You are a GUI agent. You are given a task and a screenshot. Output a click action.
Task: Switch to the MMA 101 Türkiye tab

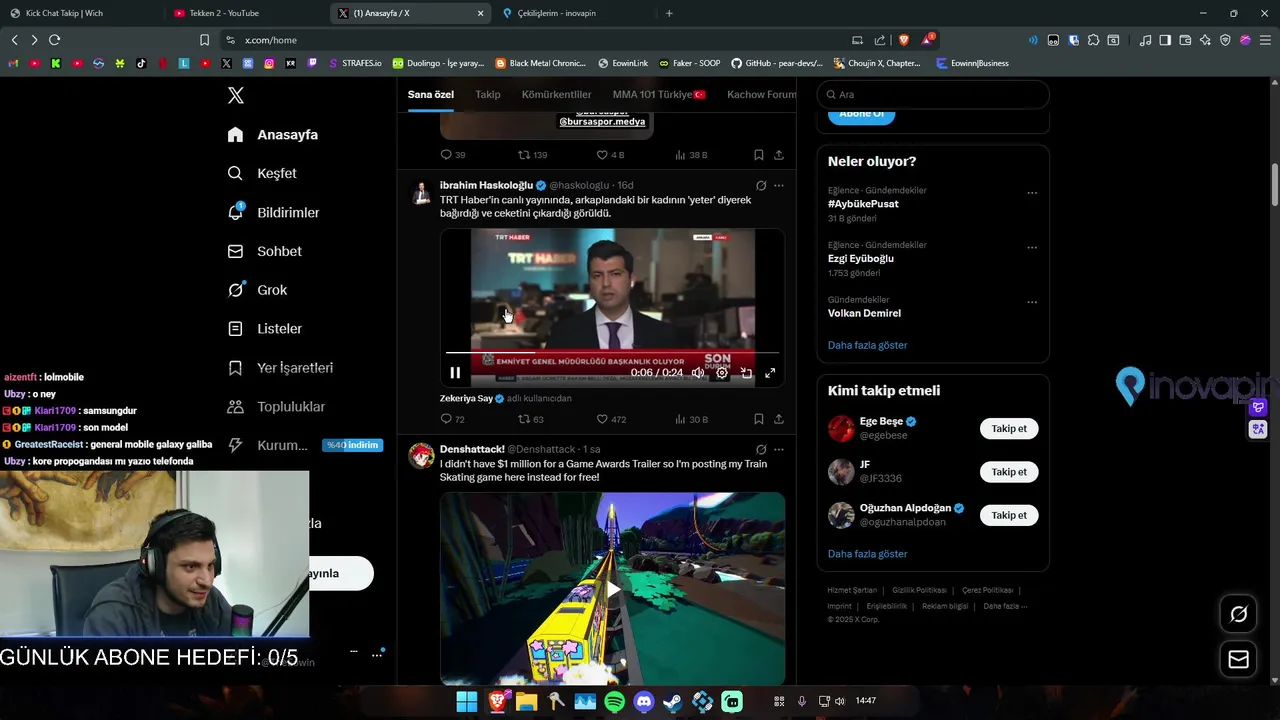pos(659,95)
